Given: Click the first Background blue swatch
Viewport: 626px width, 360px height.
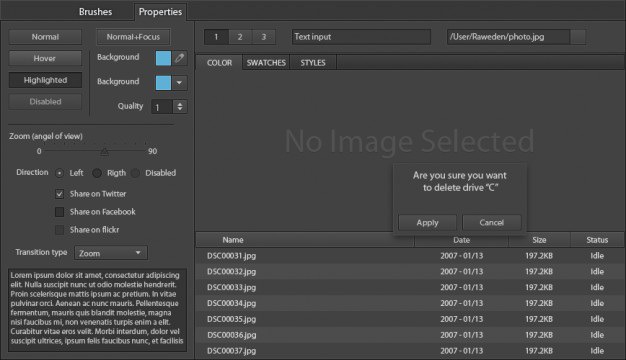Looking at the screenshot, I should click(x=163, y=58).
